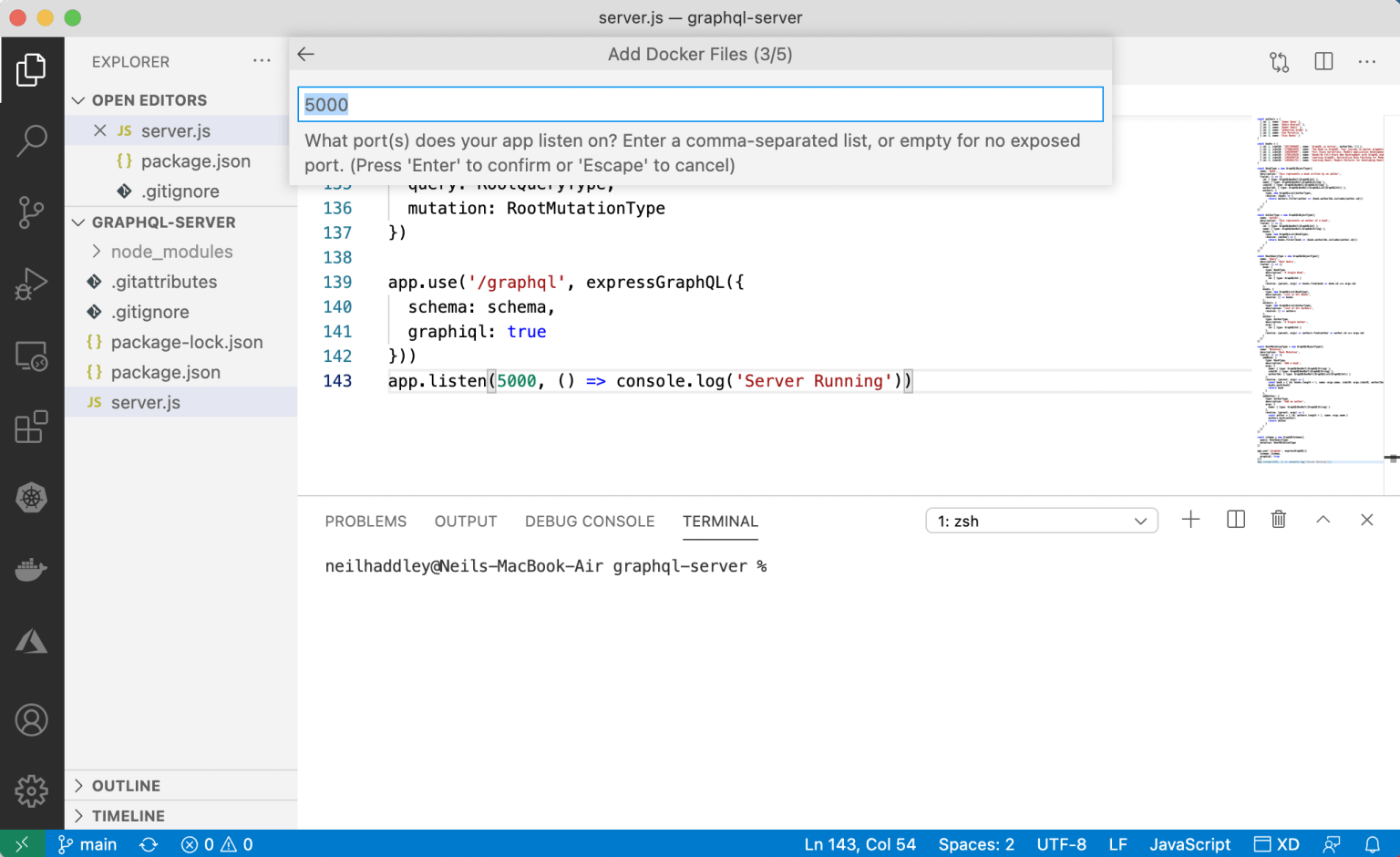Click the port number input field
This screenshot has width=1400, height=857.
[700, 105]
